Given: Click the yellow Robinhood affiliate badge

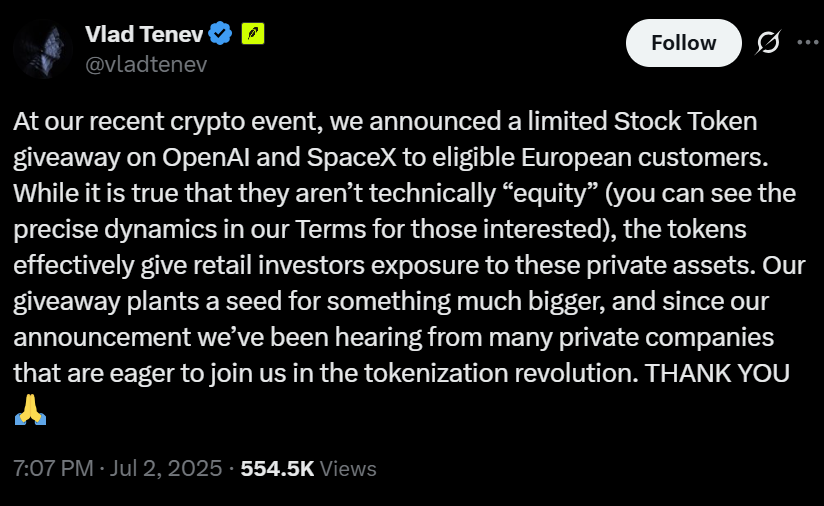Looking at the screenshot, I should pos(254,34).
